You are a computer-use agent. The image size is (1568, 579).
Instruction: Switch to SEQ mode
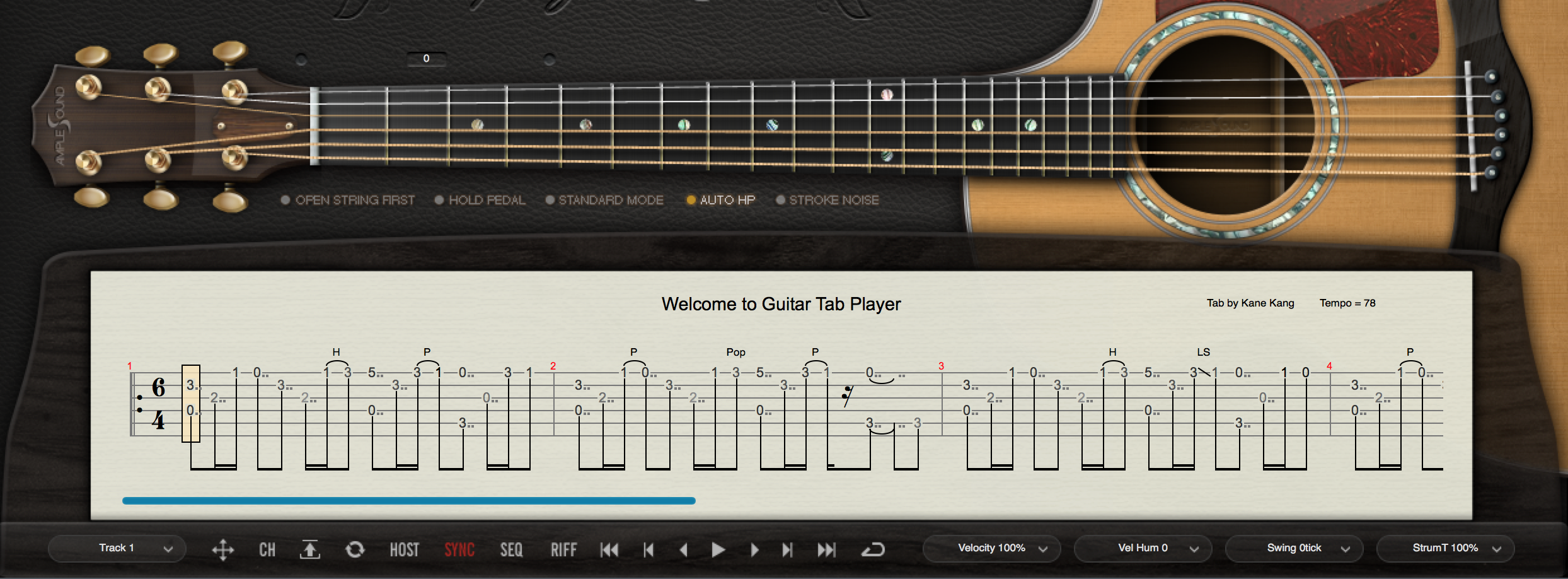(x=511, y=549)
